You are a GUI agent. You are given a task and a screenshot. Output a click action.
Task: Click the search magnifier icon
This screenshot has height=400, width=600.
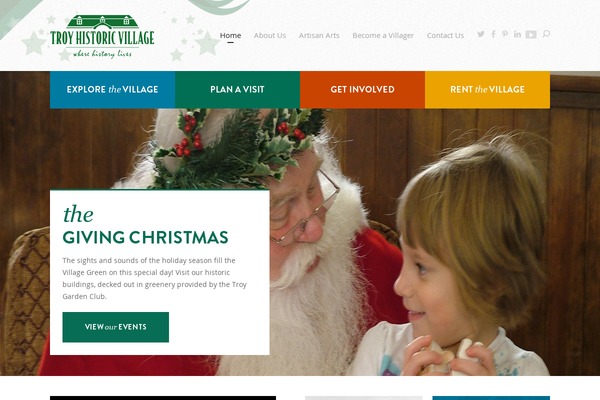click(546, 34)
